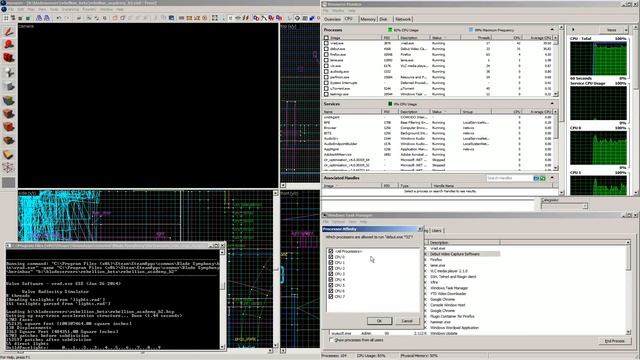Open the Views dropdown in Resource Monitor
640x360 pixels.
[x=614, y=30]
